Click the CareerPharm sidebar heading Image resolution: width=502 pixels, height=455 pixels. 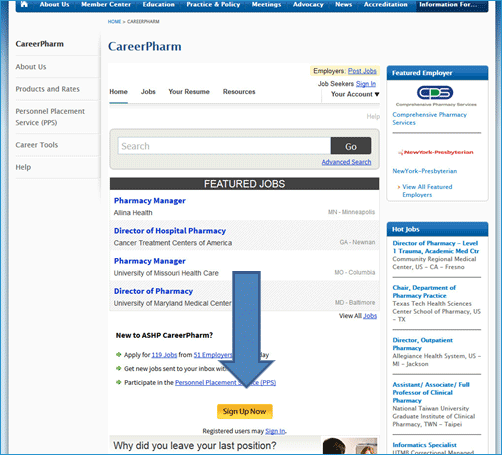39,44
